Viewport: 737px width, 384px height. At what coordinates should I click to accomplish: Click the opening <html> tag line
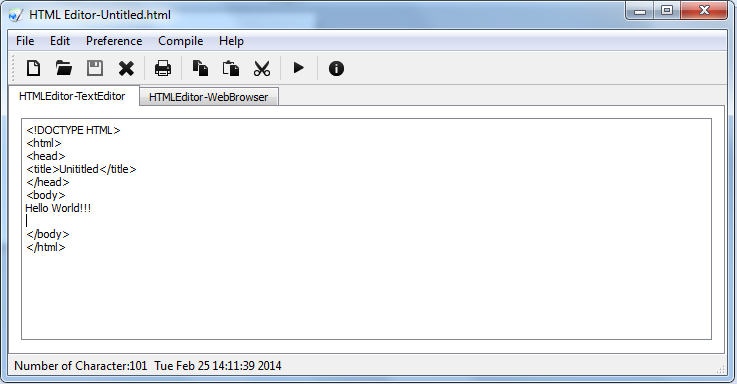pyautogui.click(x=44, y=143)
